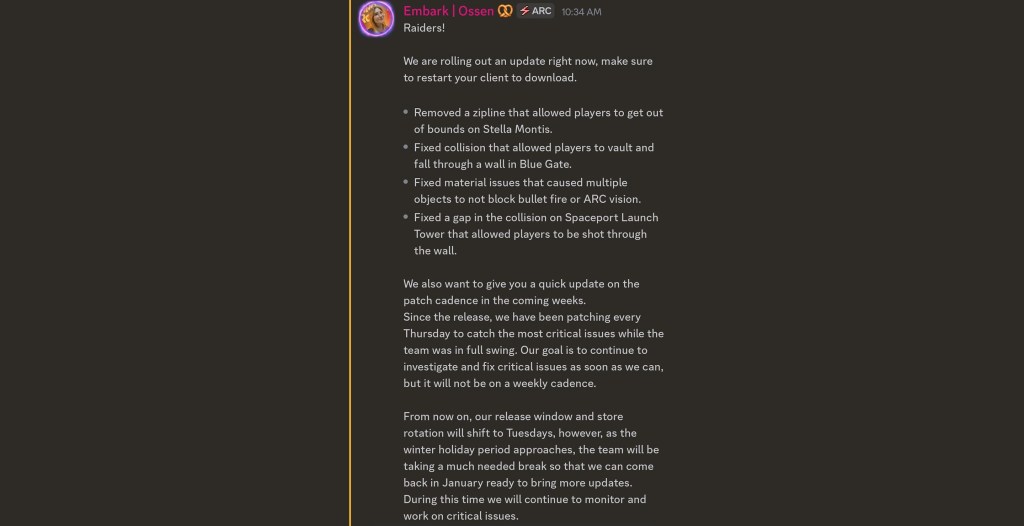Click the Spaceport Launch Tower fix text

tap(536, 234)
